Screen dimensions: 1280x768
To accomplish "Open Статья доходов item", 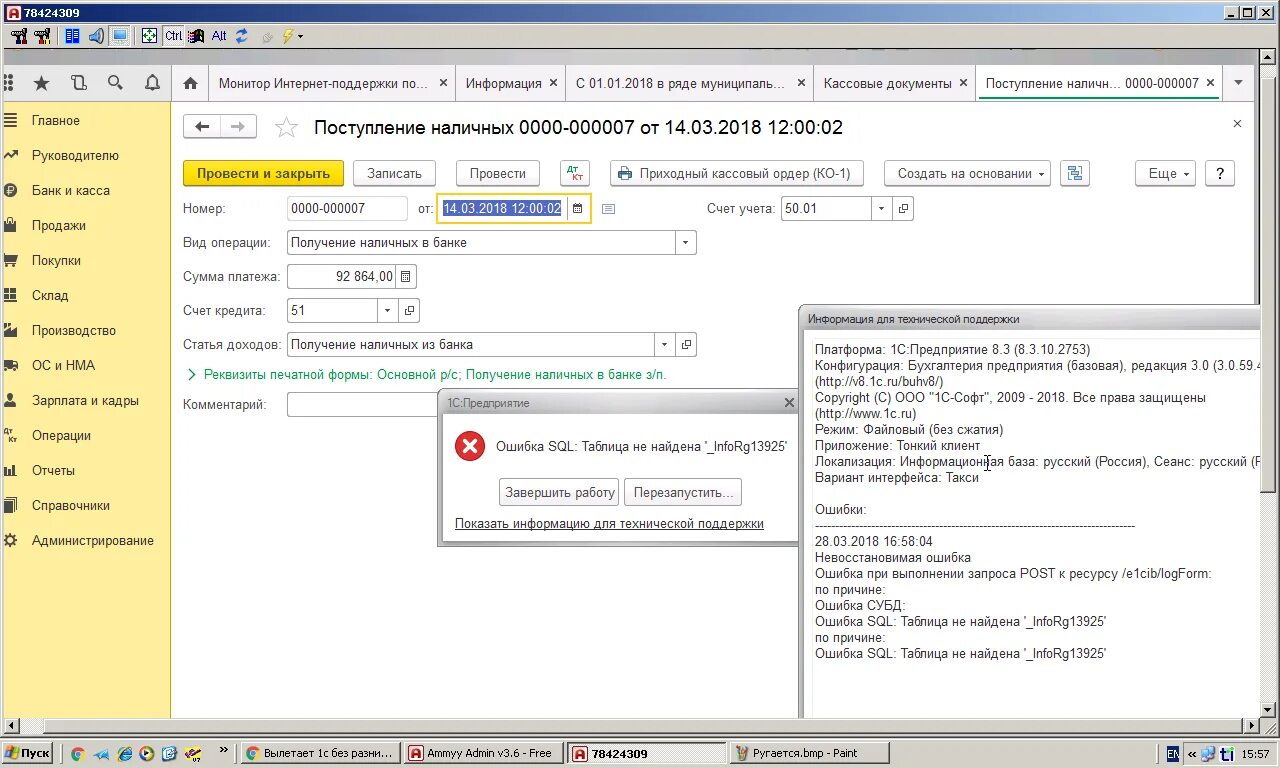I will pyautogui.click(x=686, y=345).
